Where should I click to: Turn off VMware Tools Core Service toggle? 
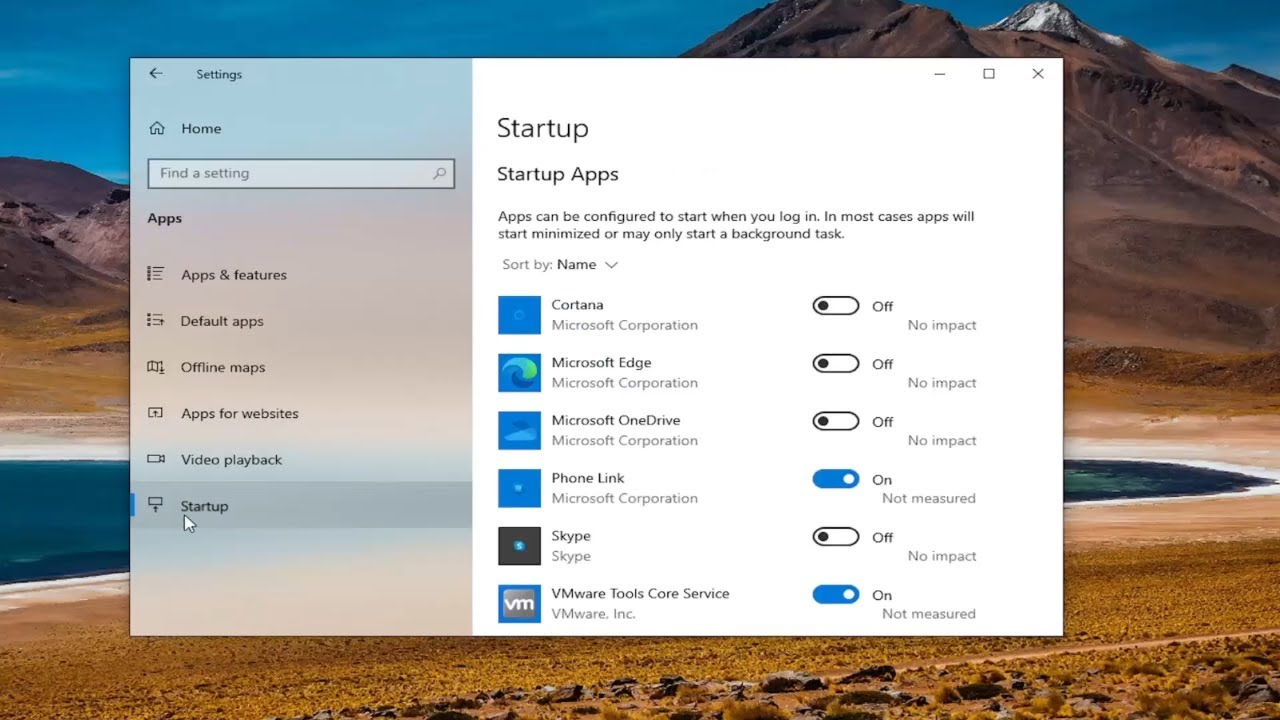click(836, 595)
